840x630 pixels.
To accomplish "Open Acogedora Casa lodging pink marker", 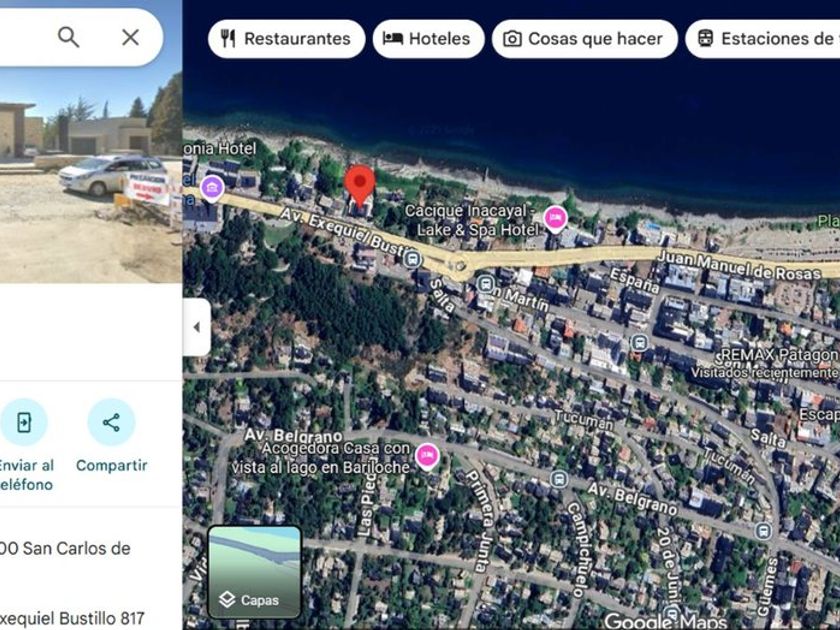I will coord(427,457).
